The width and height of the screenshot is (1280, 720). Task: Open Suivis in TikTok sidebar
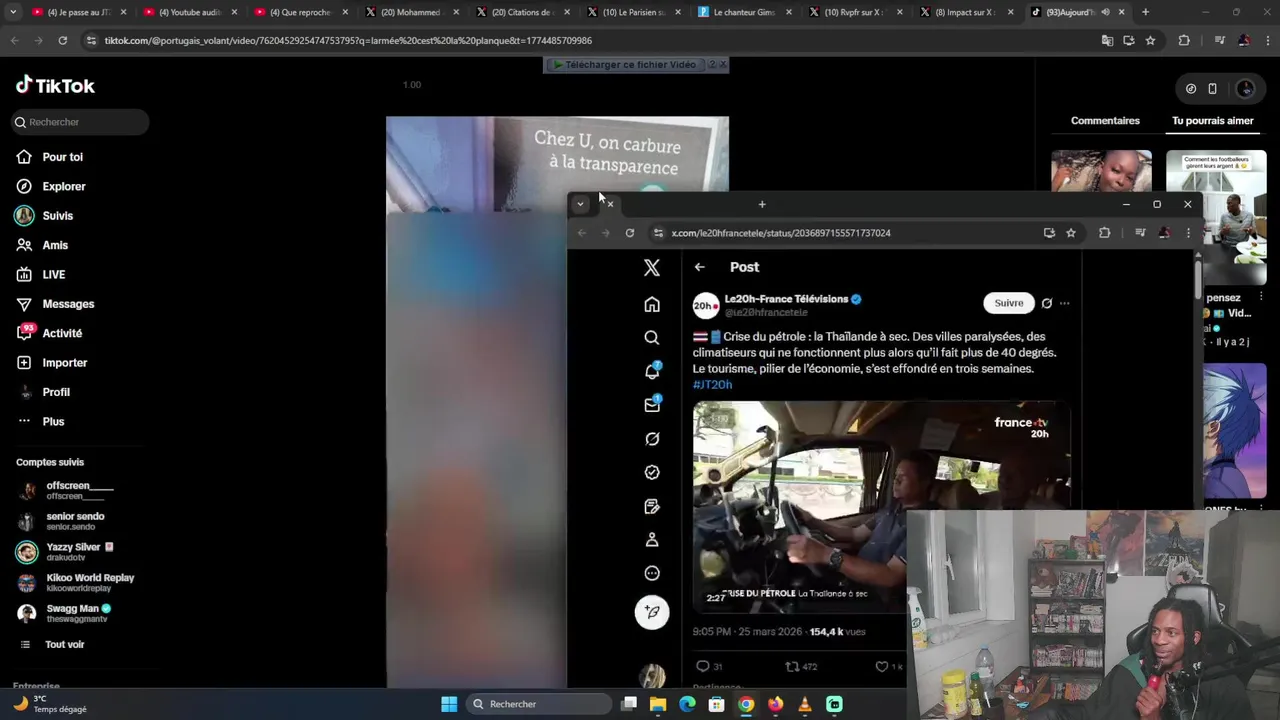click(x=58, y=216)
